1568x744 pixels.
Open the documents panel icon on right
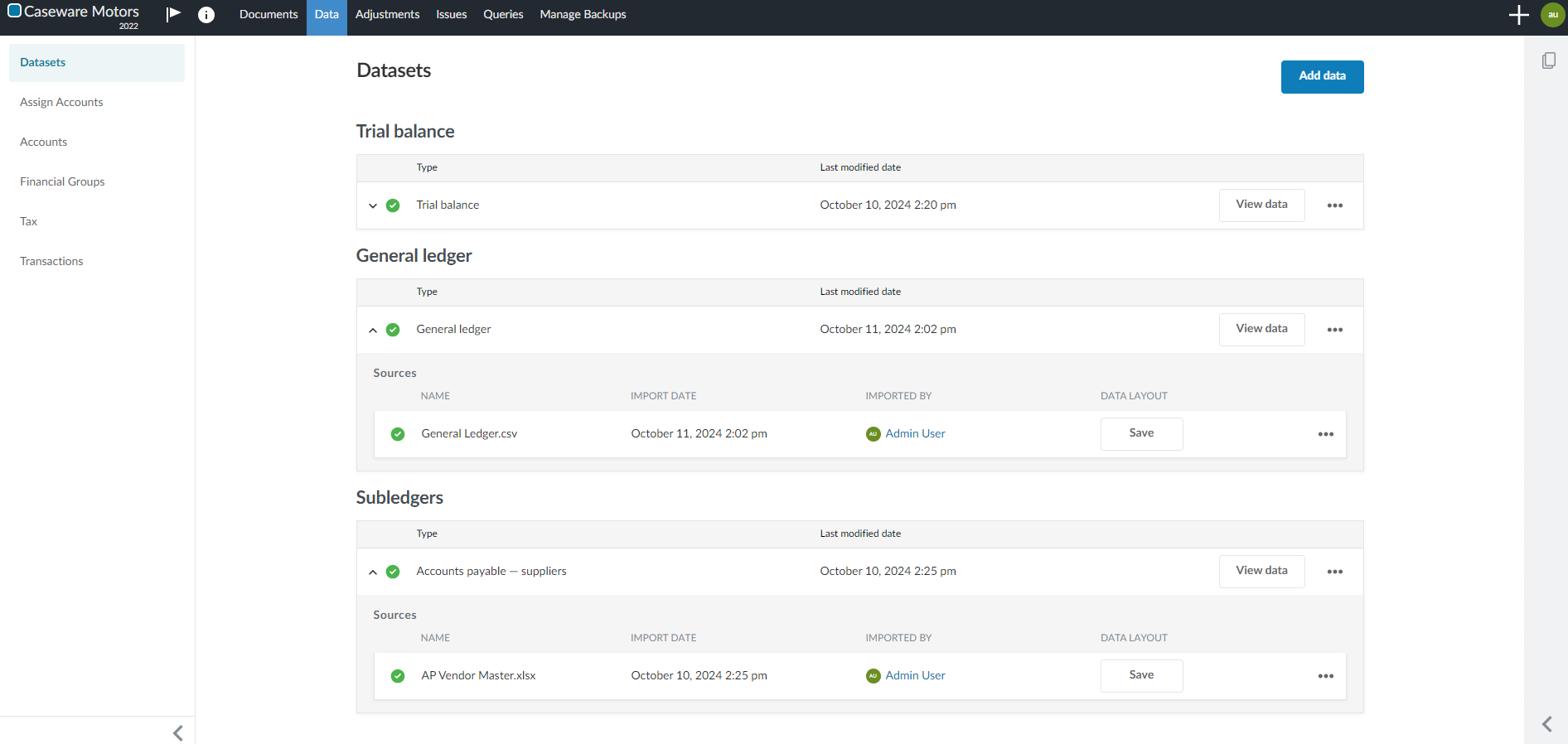[x=1548, y=60]
